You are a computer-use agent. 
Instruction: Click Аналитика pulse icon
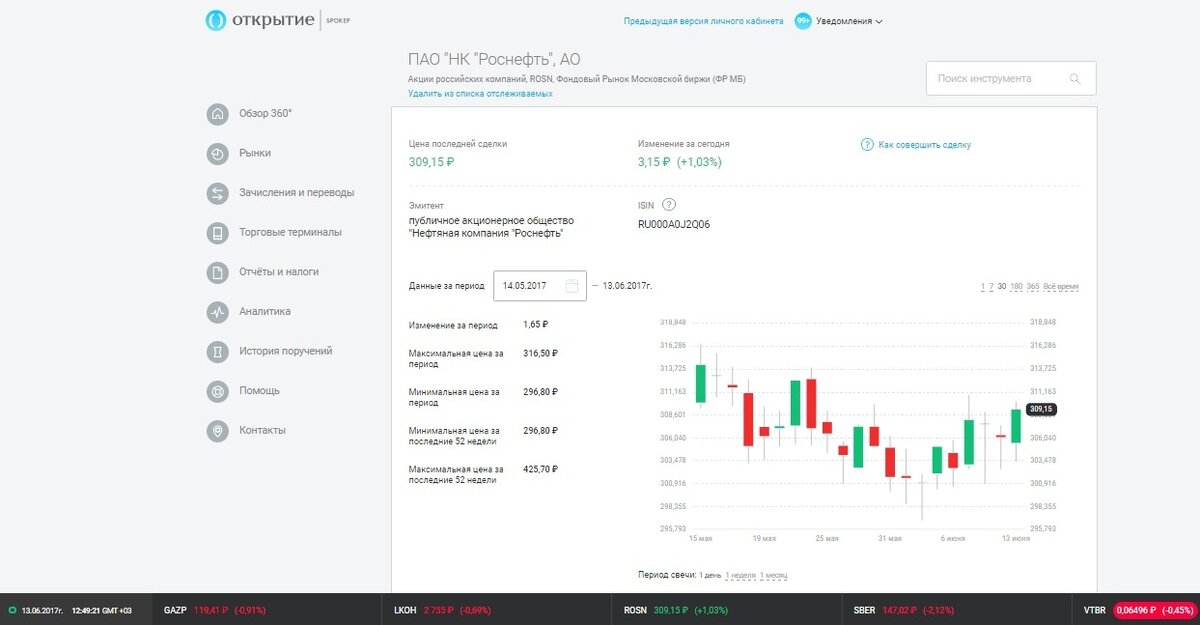pyautogui.click(x=218, y=312)
